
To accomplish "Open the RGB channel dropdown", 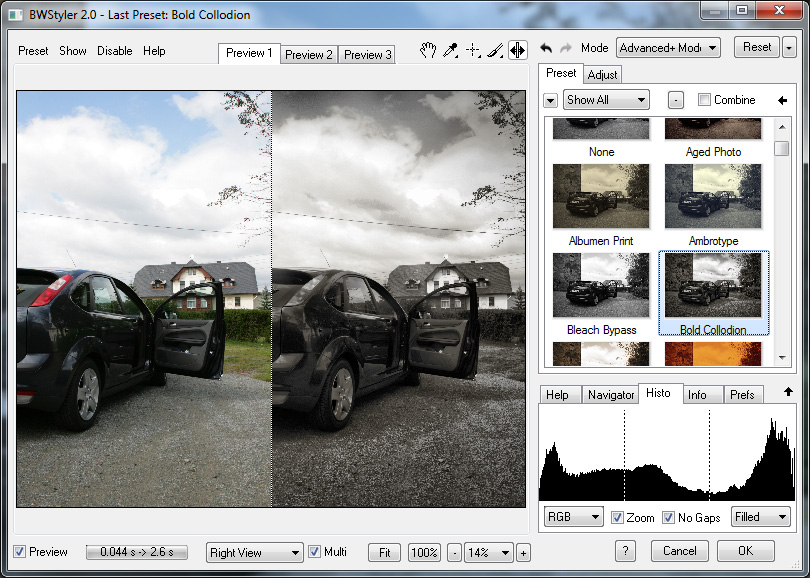I will pos(573,517).
